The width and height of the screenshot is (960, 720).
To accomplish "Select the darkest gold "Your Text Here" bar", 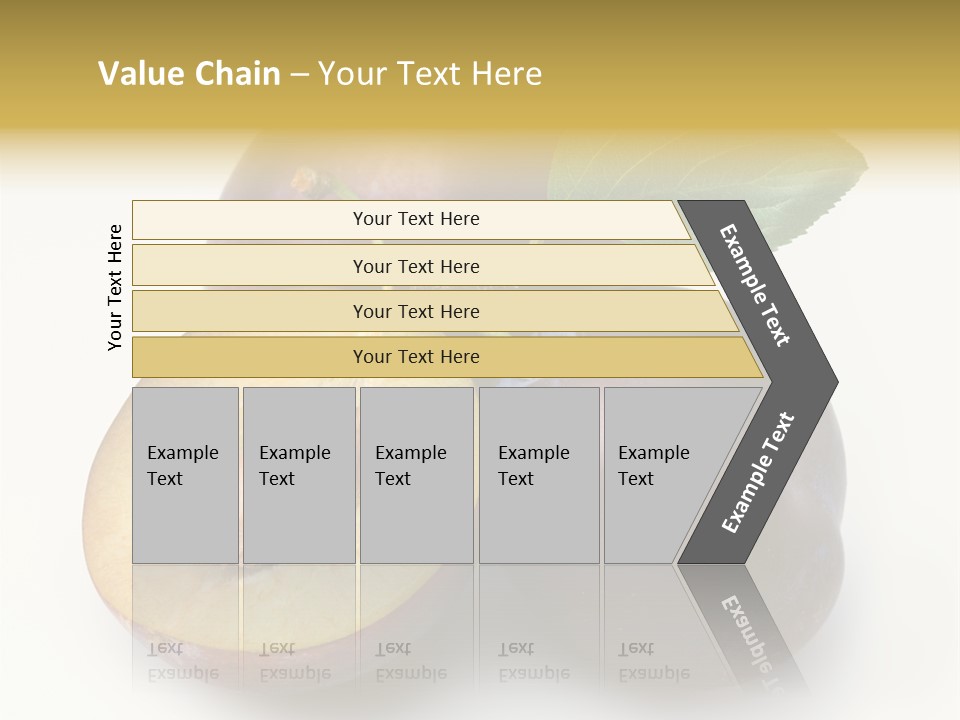I will (x=415, y=357).
